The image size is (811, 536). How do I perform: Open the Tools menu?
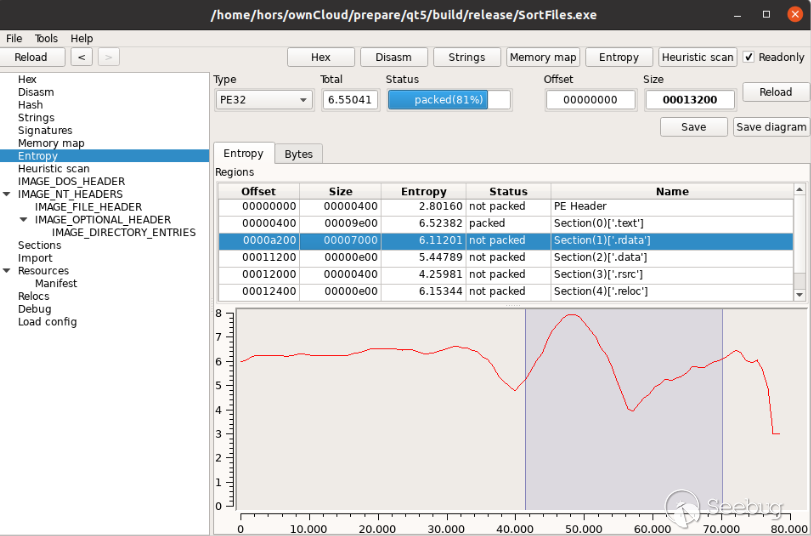[46, 38]
